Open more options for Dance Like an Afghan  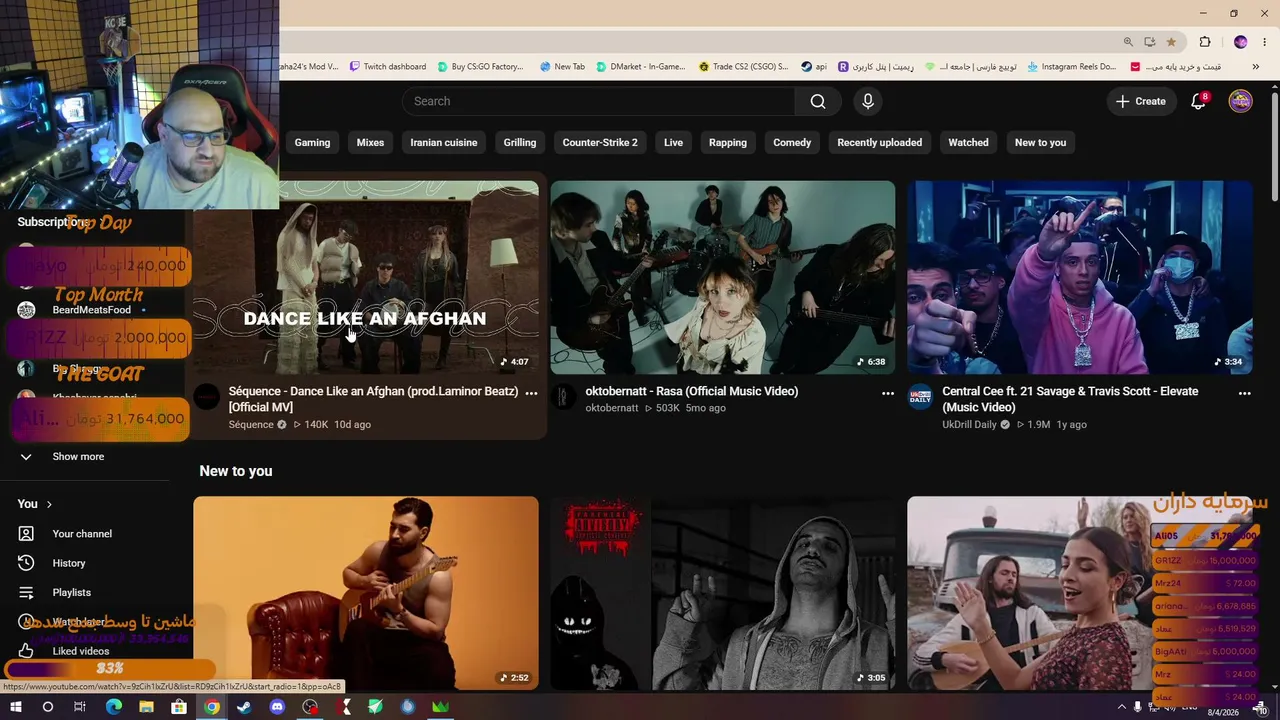coord(531,393)
